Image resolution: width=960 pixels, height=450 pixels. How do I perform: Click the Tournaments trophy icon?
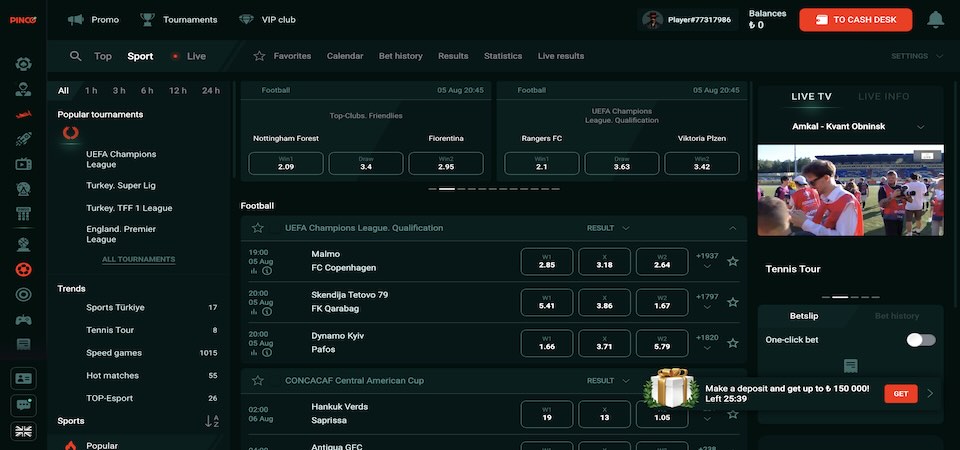147,20
